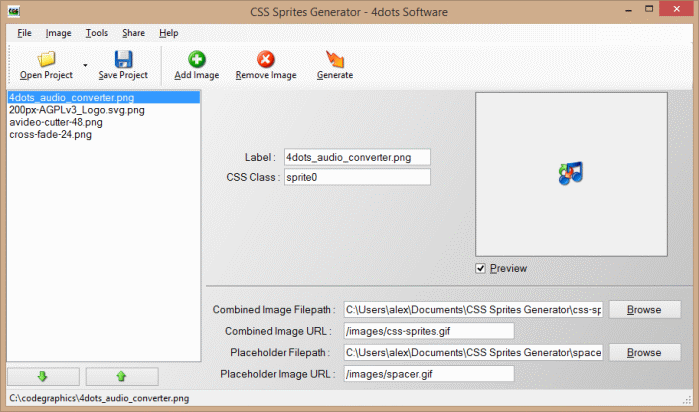The width and height of the screenshot is (699, 412).
Task: Click the Save Project floppy disk icon
Action: coord(123,60)
